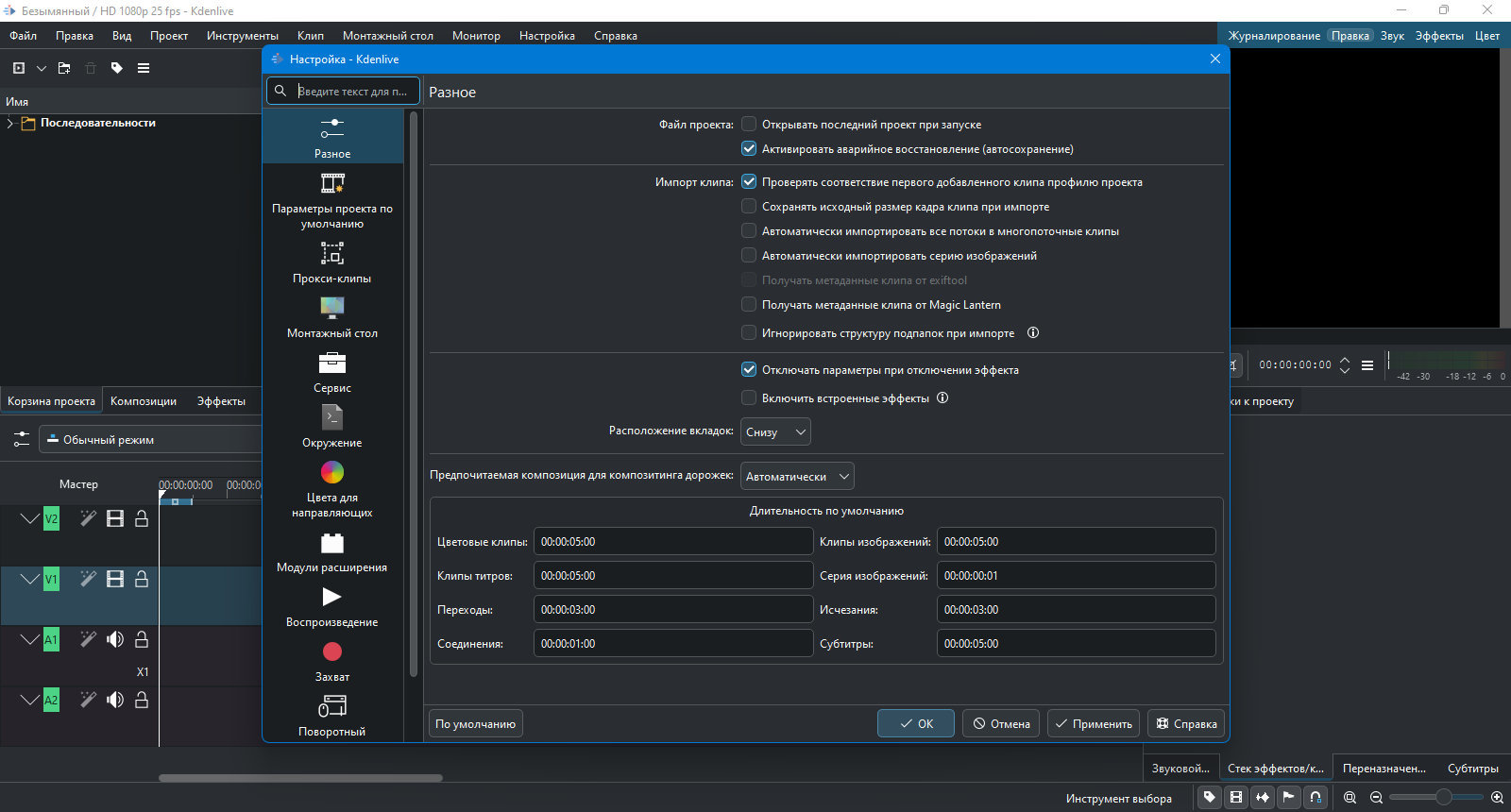
Task: Enable Включить встроенные эффекты checkbox
Action: 749,398
